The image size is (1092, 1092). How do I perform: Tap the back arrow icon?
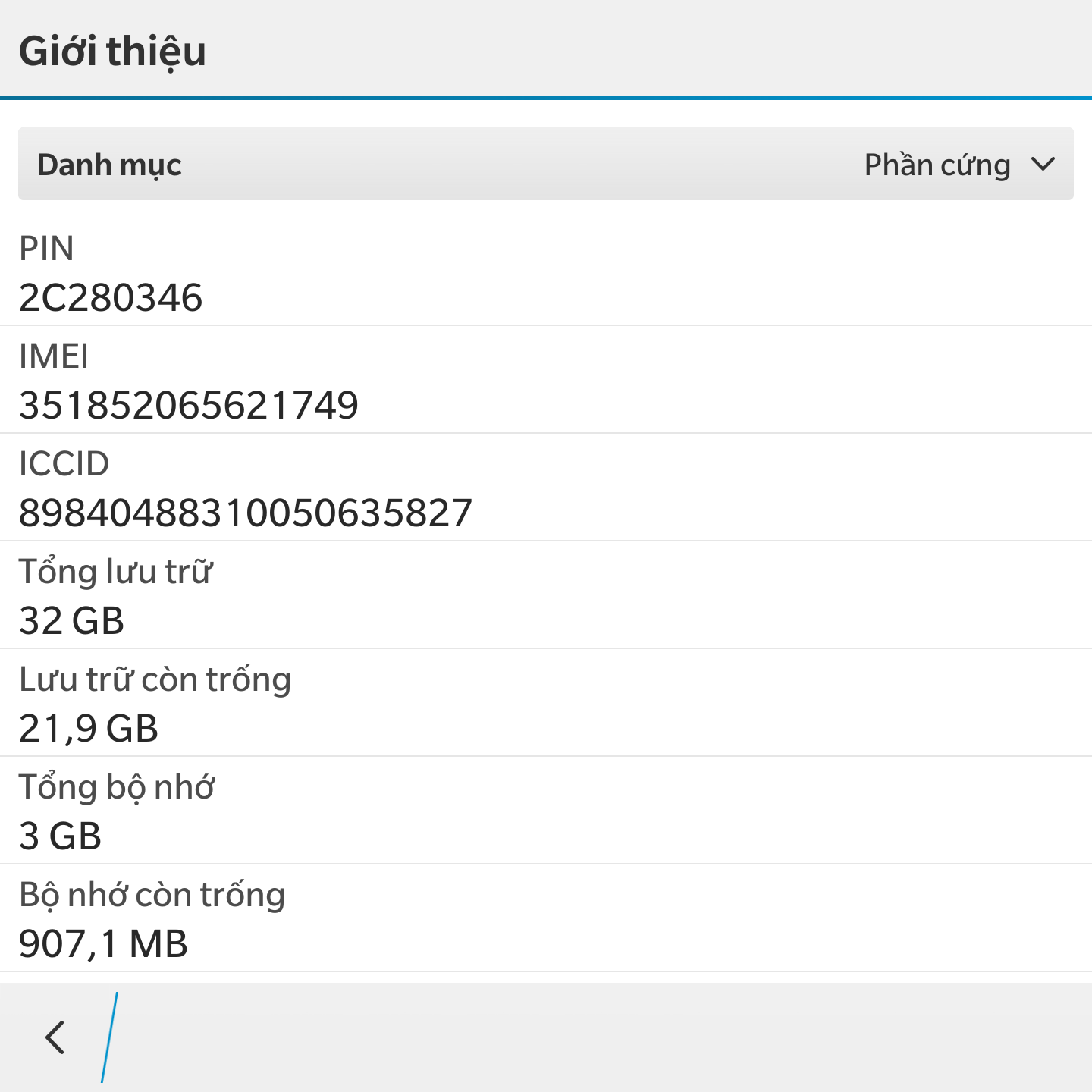[55, 1037]
